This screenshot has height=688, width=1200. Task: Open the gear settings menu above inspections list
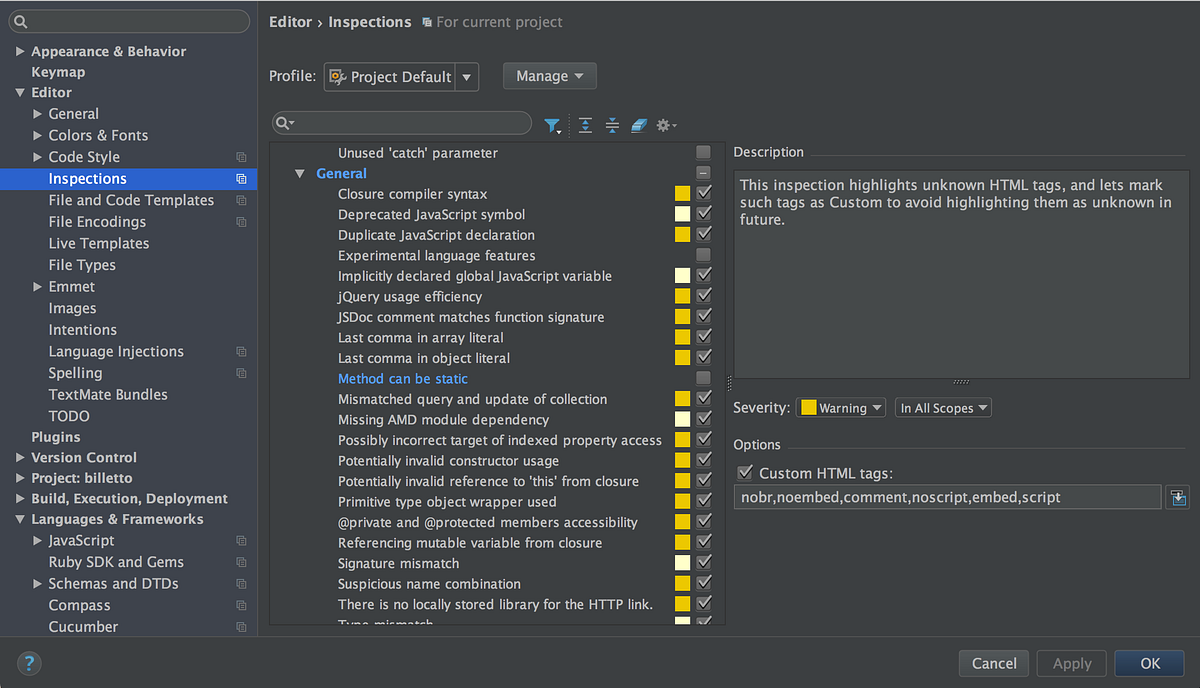click(x=665, y=125)
